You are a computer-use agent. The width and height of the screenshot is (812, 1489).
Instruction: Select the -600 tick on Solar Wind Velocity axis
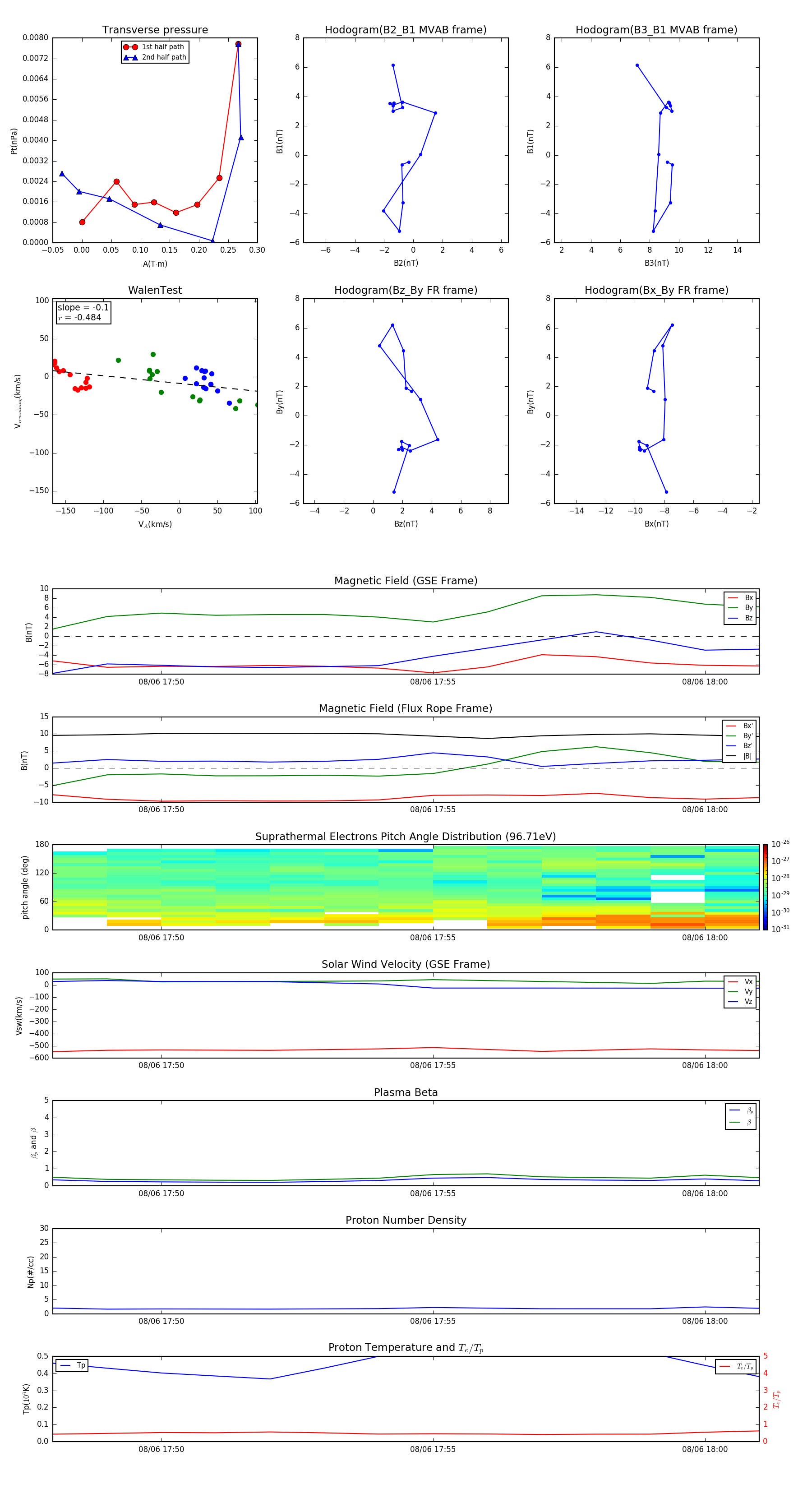[x=39, y=1058]
